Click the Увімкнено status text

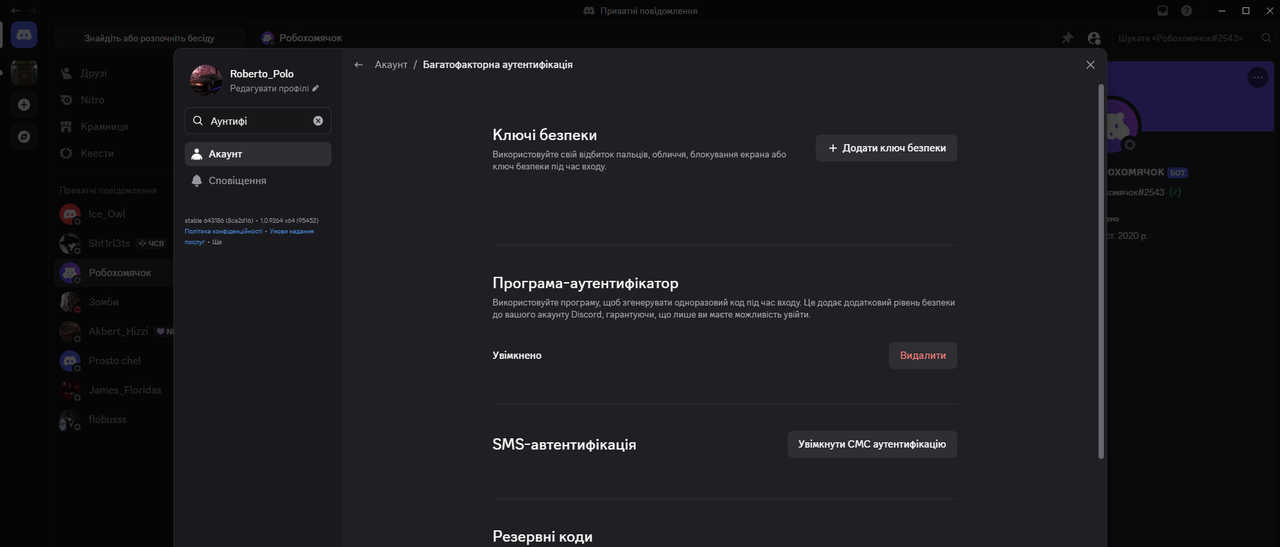(517, 355)
